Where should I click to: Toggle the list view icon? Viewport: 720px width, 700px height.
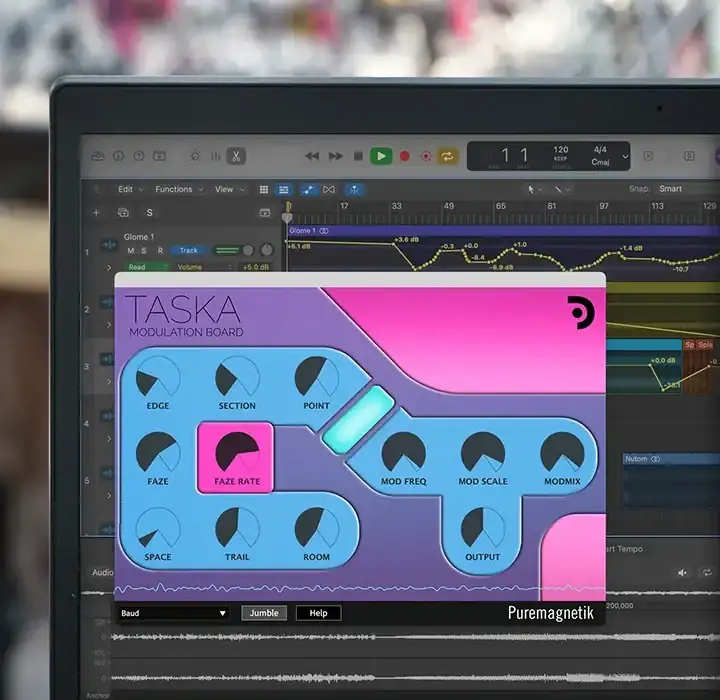click(284, 190)
